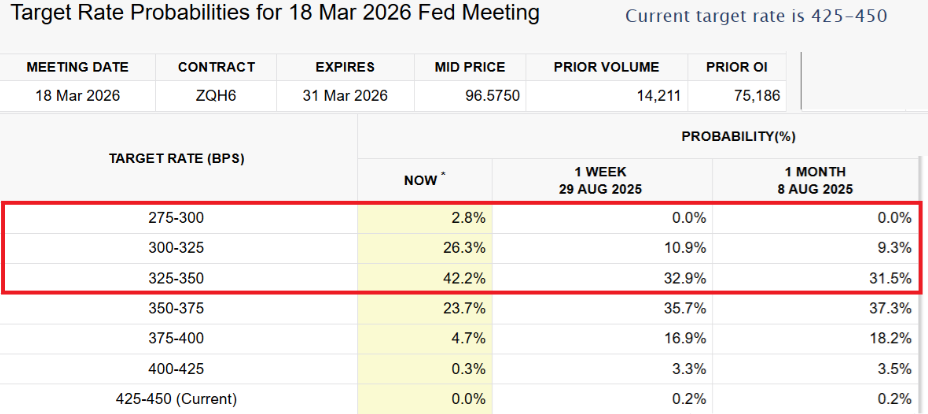
Task: Click the MID PRICE column header
Action: 470,67
